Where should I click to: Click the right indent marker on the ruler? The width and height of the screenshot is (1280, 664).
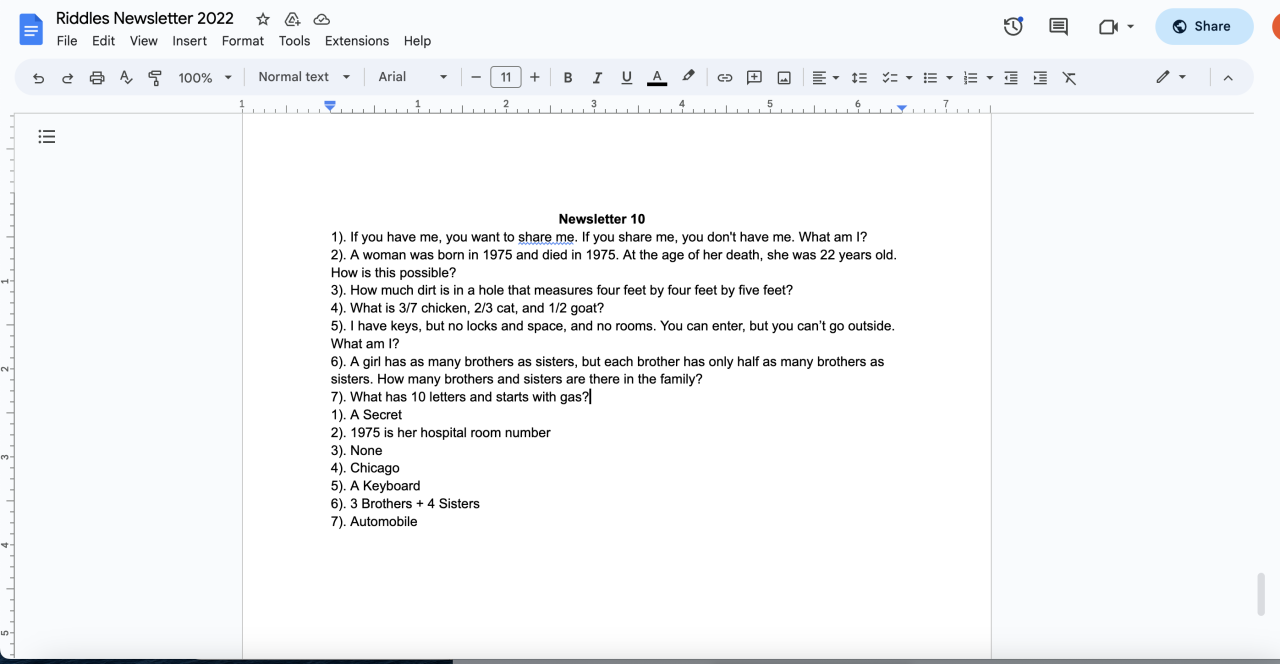pos(902,107)
